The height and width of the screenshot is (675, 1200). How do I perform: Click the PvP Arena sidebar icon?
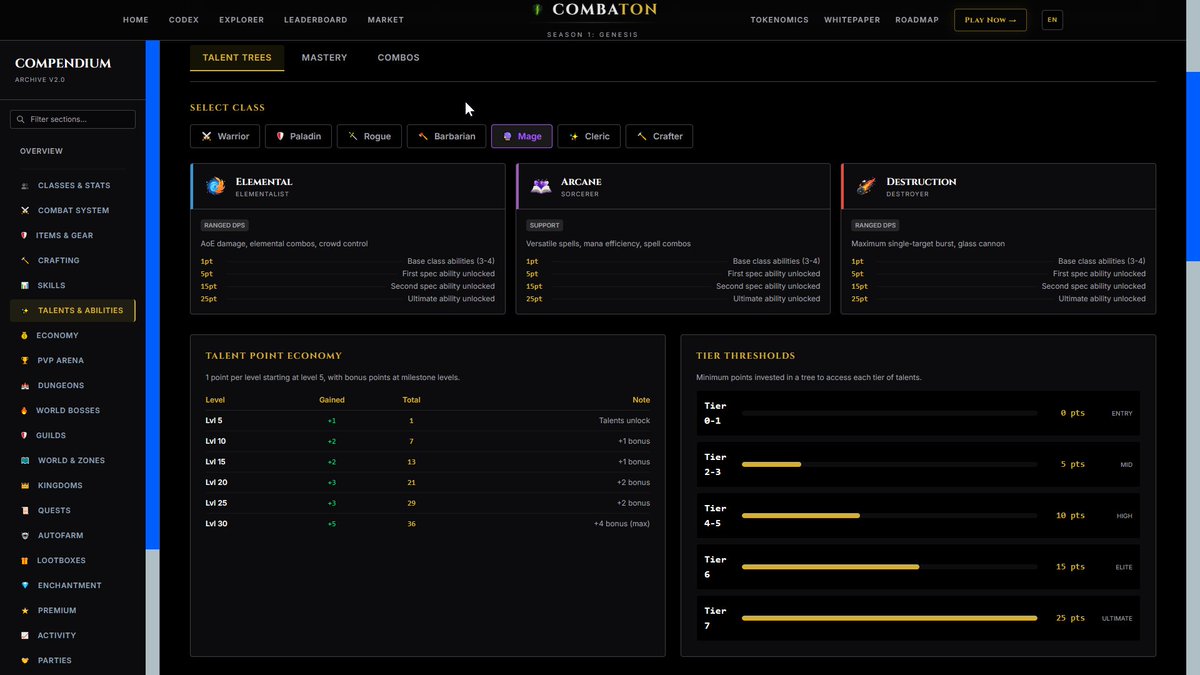click(25, 361)
